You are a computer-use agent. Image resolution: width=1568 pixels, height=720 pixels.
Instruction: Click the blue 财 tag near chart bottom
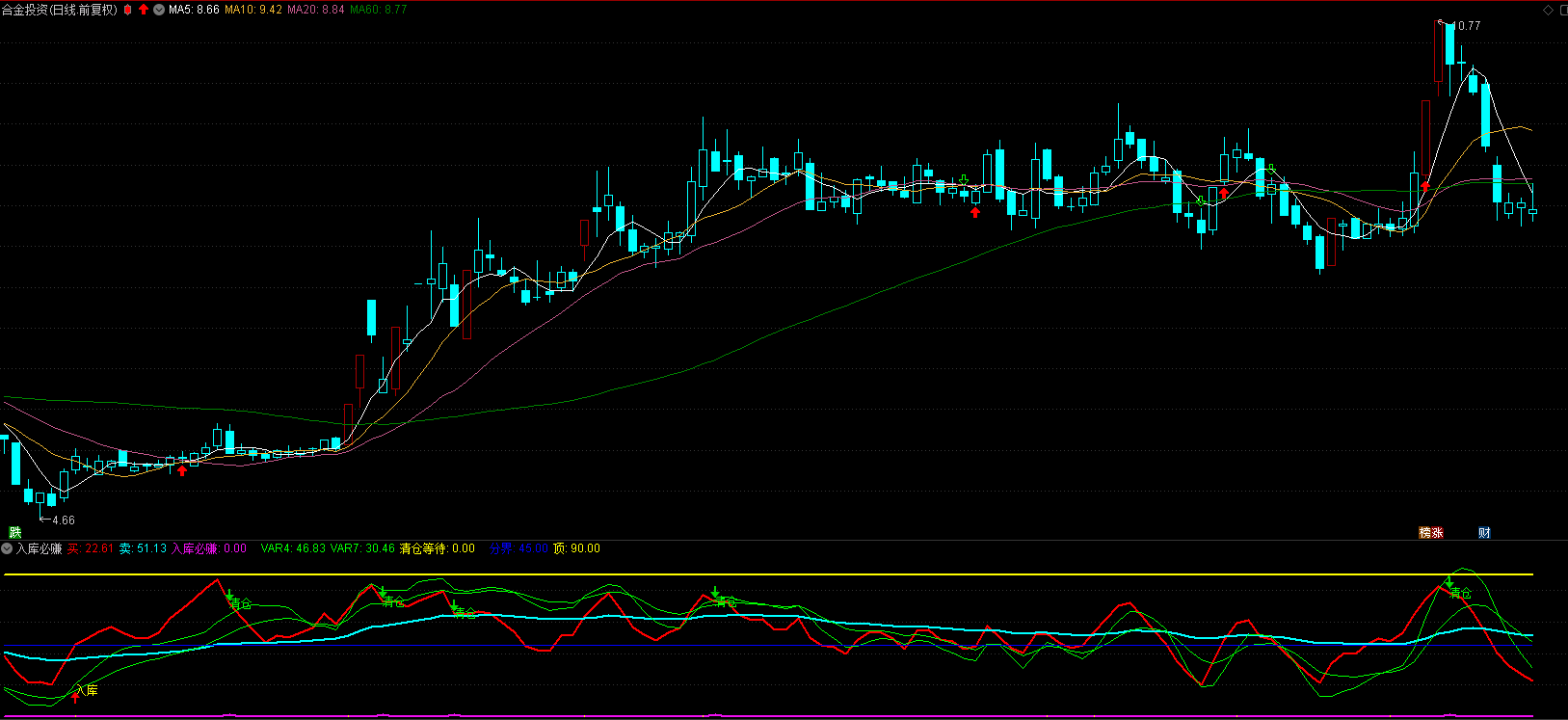click(1484, 532)
